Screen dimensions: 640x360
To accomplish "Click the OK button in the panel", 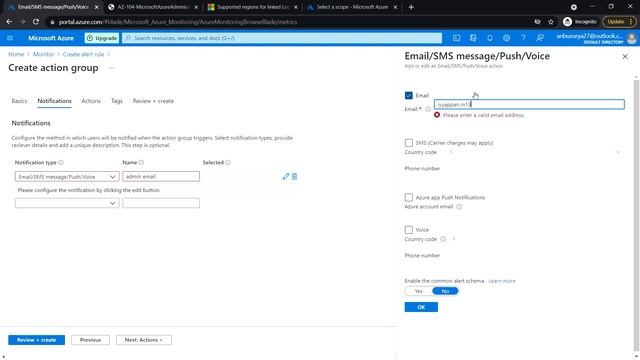I will coord(421,307).
